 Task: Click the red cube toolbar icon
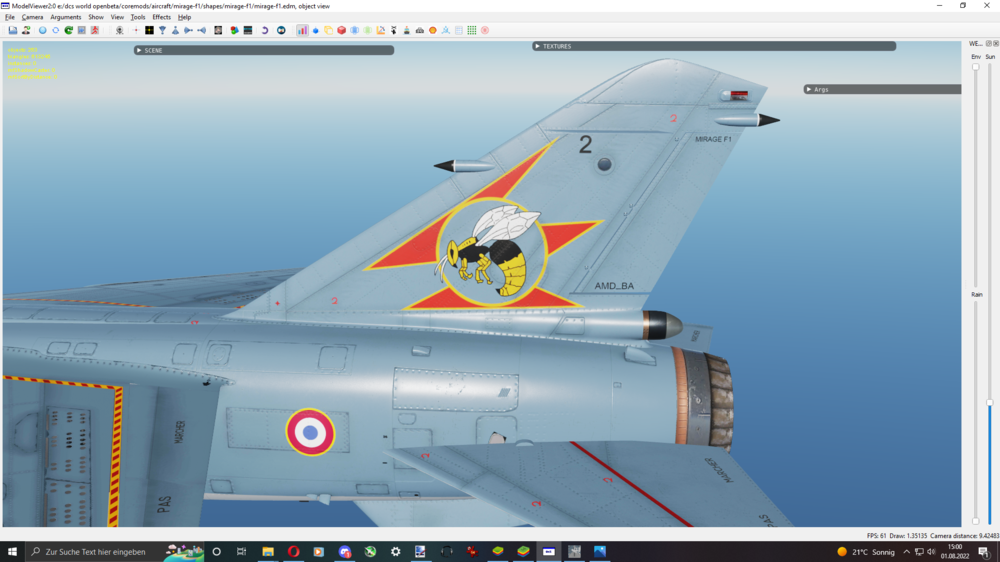(342, 30)
